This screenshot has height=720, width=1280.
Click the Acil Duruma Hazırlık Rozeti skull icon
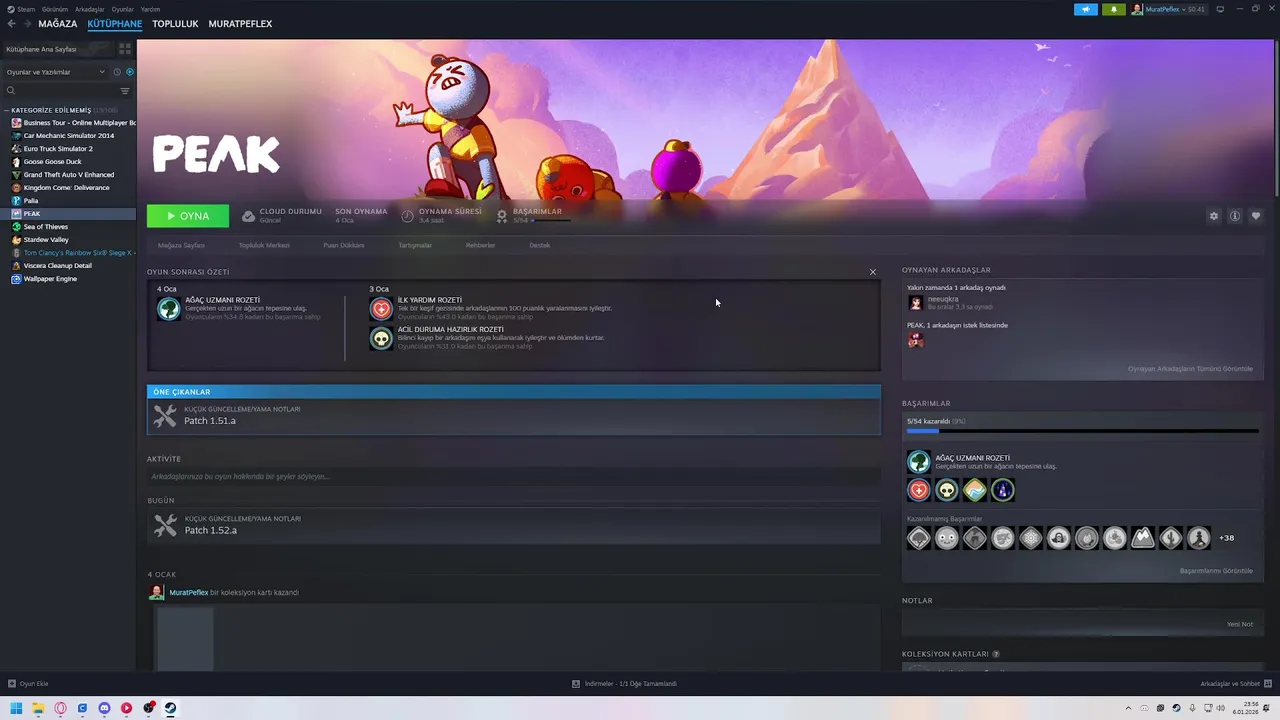tap(381, 338)
